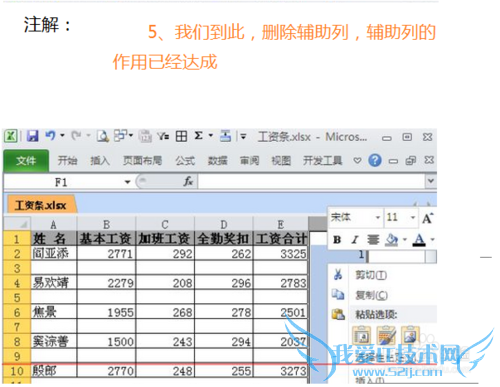Open the Undo history dropdown arrow
Image resolution: width=500 pixels, height=387 pixels.
point(62,136)
